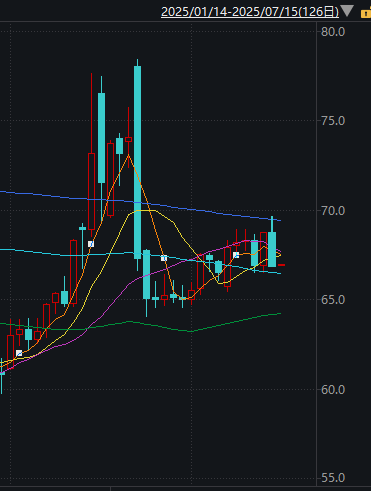This screenshot has height=491, width=371.
Task: Open the white note marker near 62 price level
Action: tap(19, 353)
